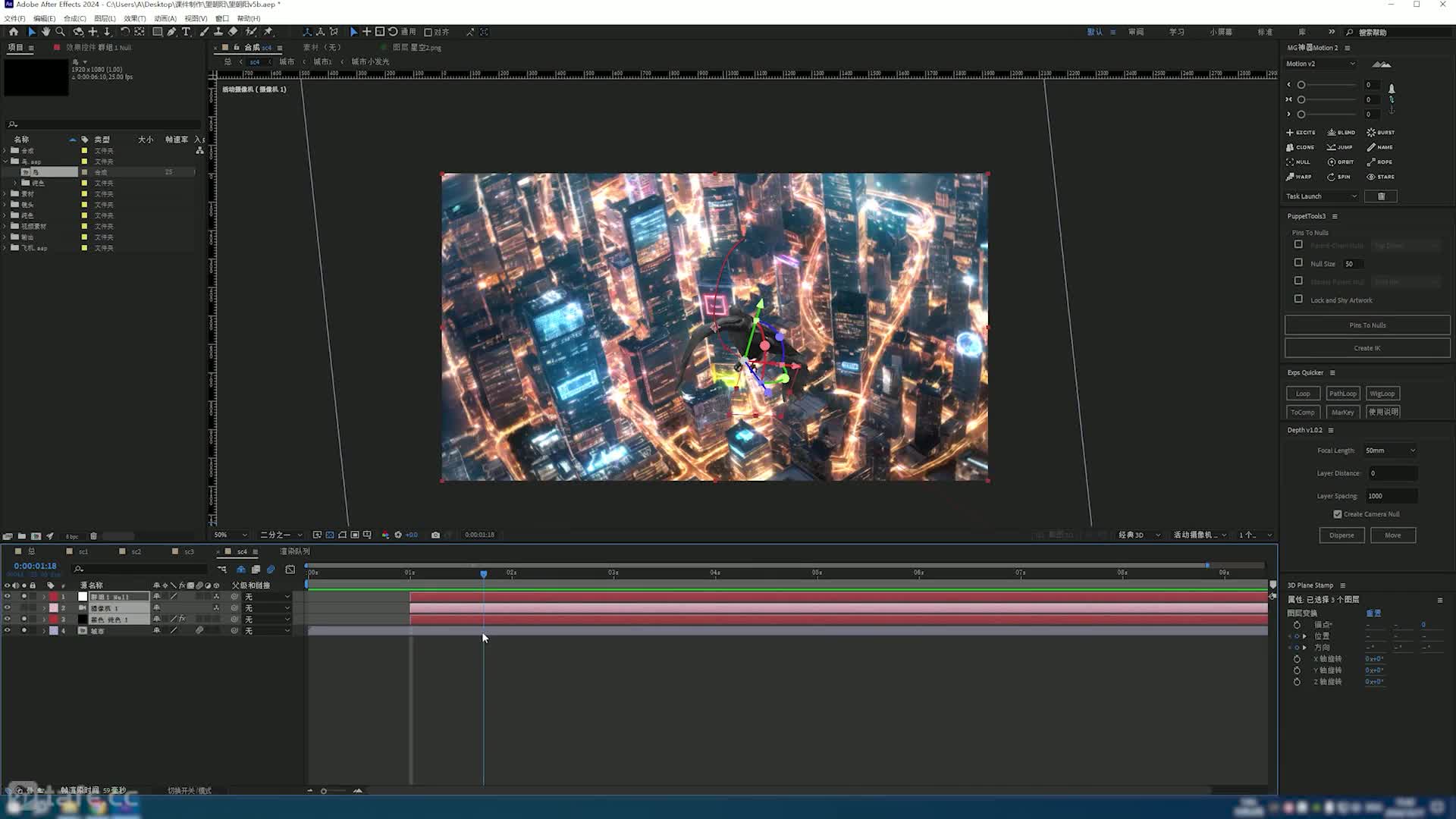Click the composition mini-flowchart icon
The height and width of the screenshot is (819, 1456).
click(x=222, y=570)
